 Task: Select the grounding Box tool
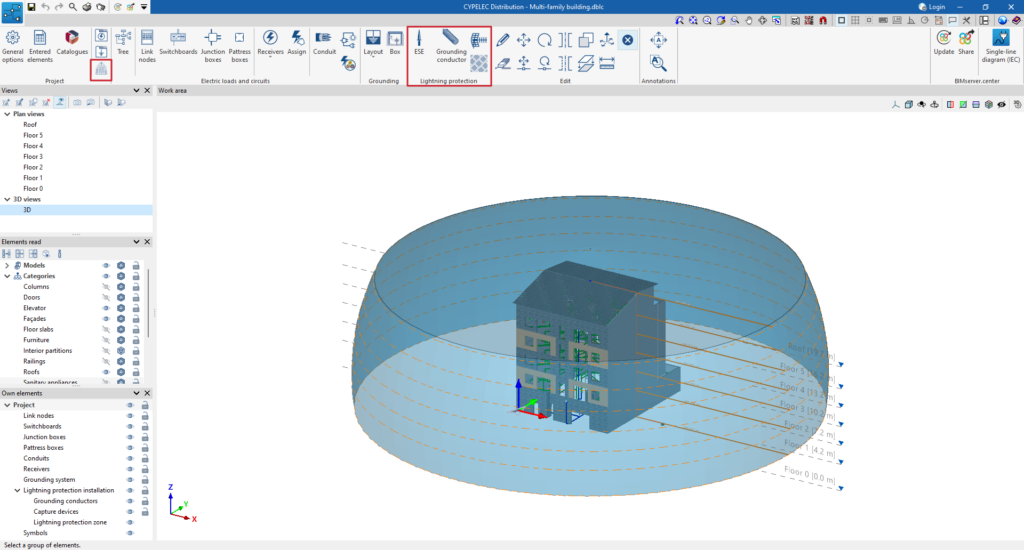394,42
